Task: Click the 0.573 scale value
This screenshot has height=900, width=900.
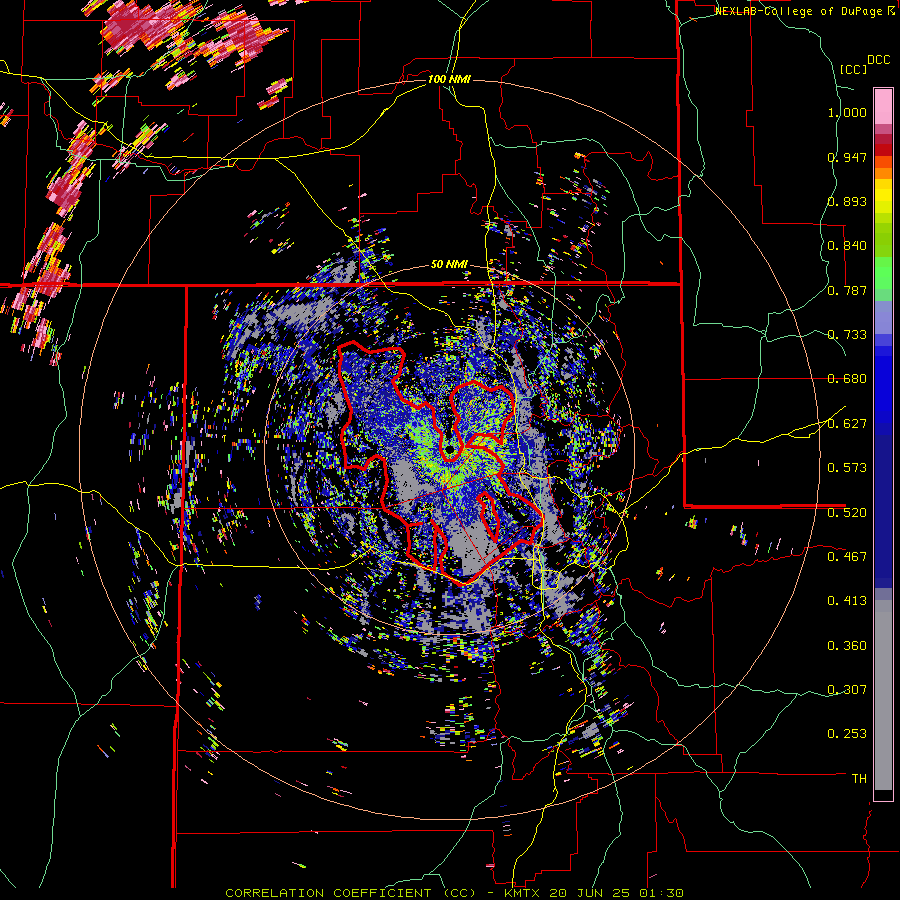Action: coord(847,468)
